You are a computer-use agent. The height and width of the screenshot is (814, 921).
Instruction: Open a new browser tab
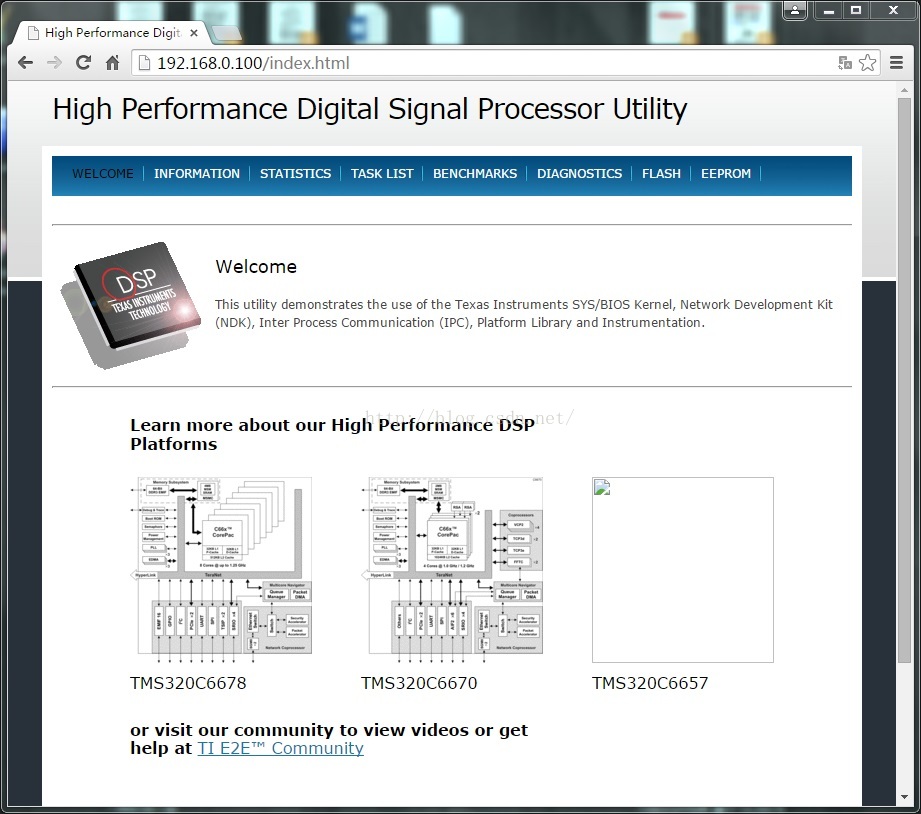(226, 33)
